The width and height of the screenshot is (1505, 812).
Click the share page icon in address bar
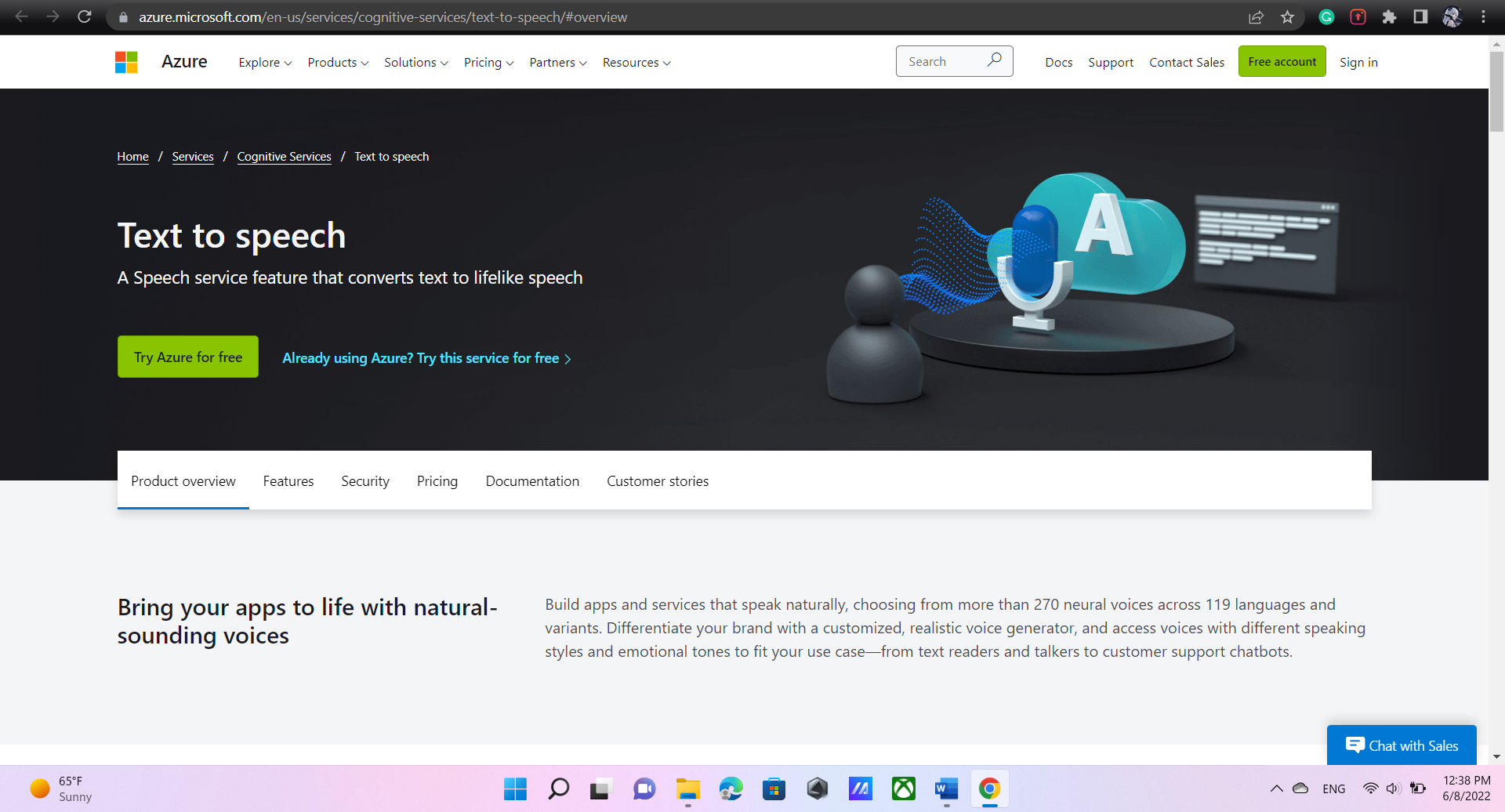pyautogui.click(x=1256, y=17)
